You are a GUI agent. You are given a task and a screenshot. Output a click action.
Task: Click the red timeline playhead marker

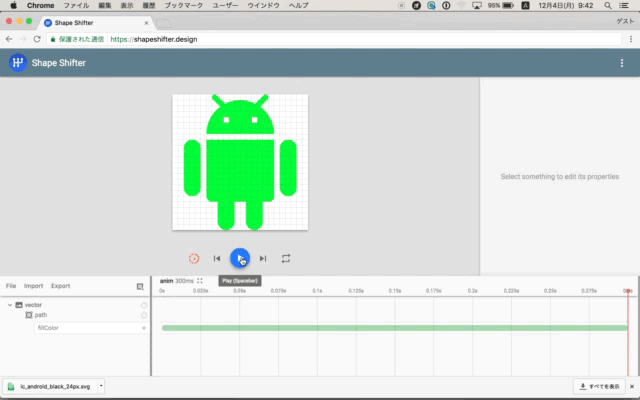628,290
